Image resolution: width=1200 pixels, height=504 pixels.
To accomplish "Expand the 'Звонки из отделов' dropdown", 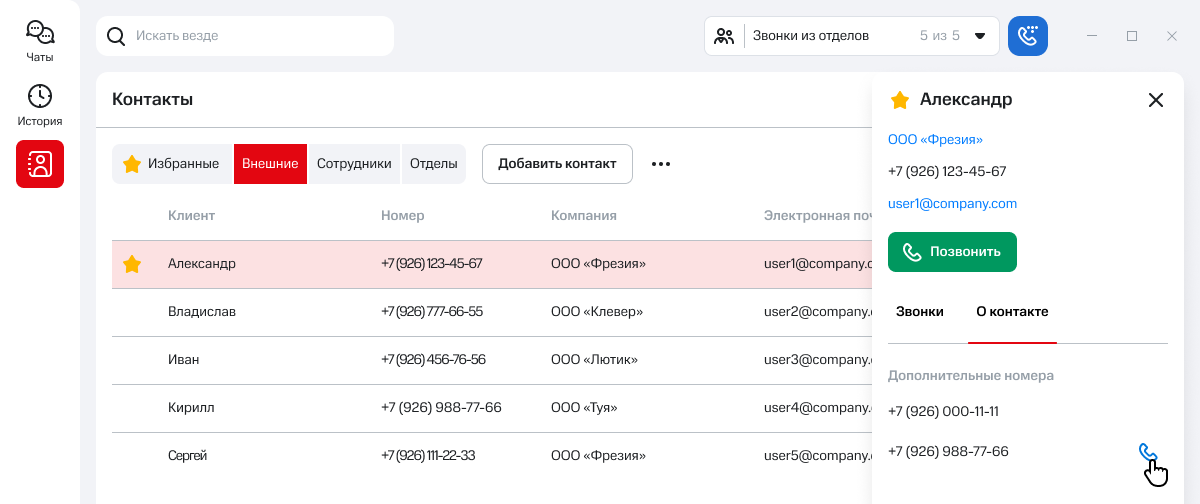I will 980,36.
